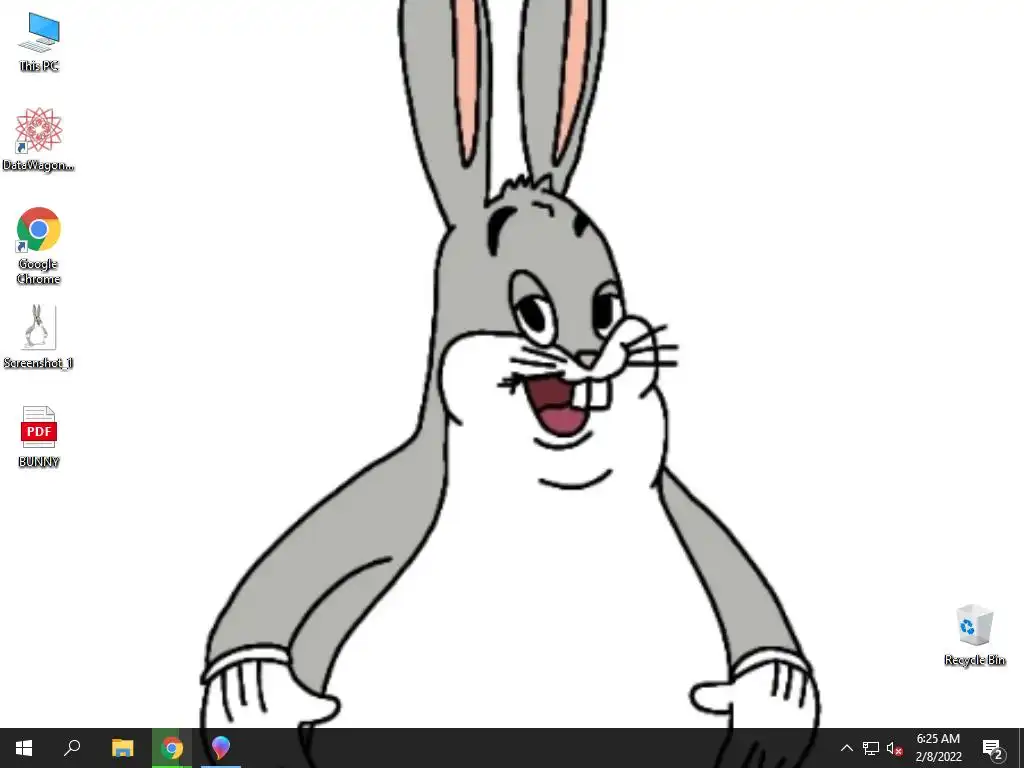Image resolution: width=1024 pixels, height=768 pixels.
Task: Click the 2/8/2022 date text
Action: 938,757
